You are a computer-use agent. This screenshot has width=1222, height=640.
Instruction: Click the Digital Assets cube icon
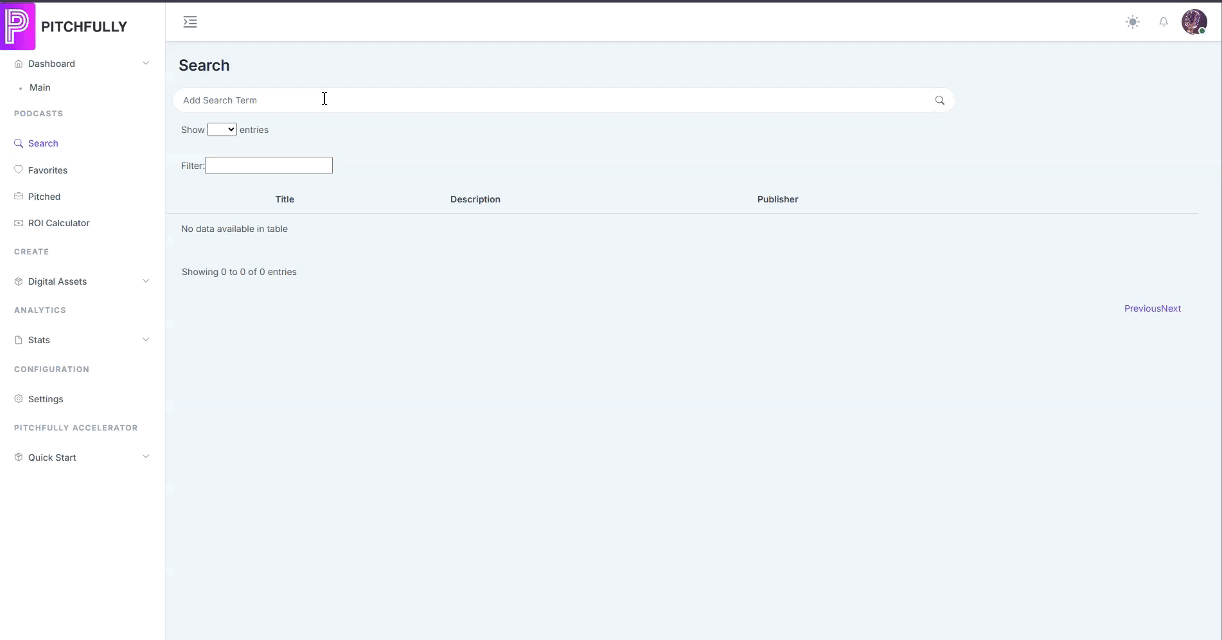[x=18, y=282]
